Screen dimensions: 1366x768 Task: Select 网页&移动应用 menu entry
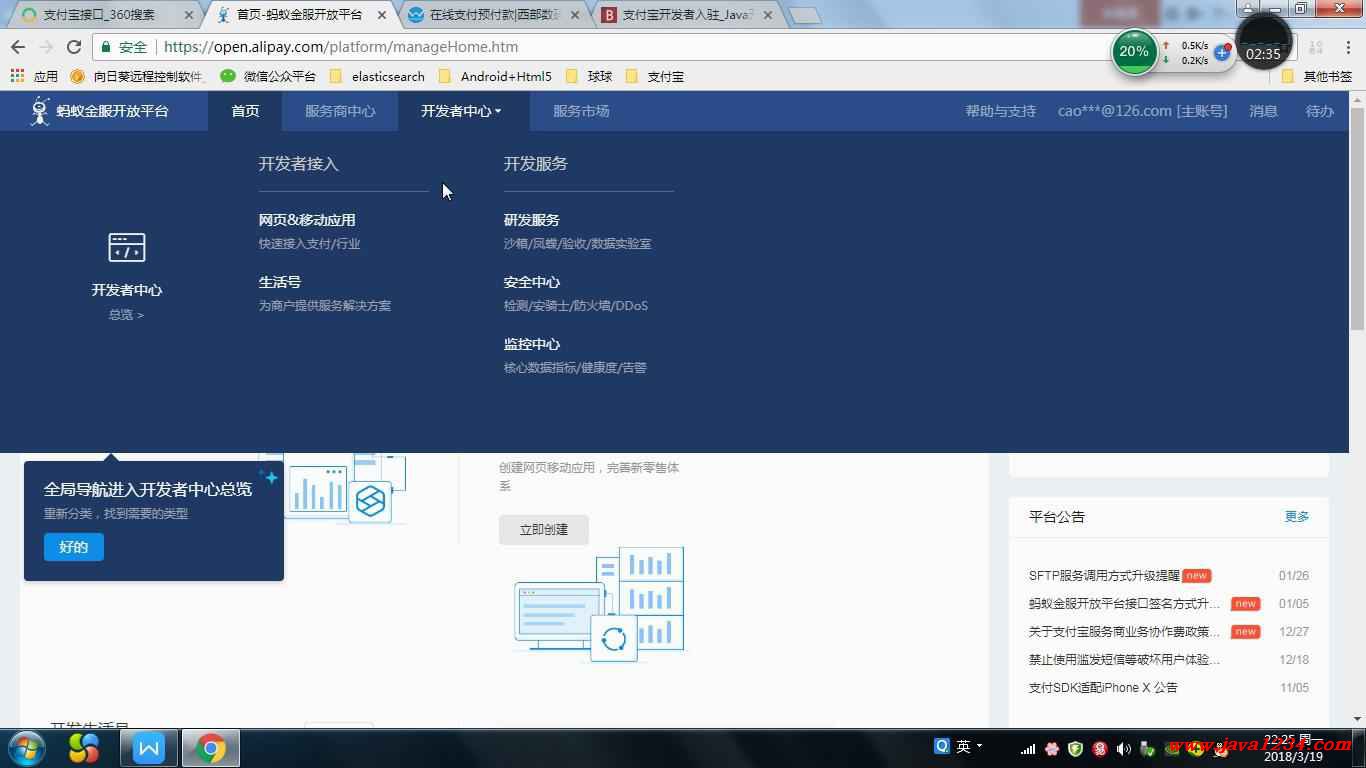pos(307,220)
